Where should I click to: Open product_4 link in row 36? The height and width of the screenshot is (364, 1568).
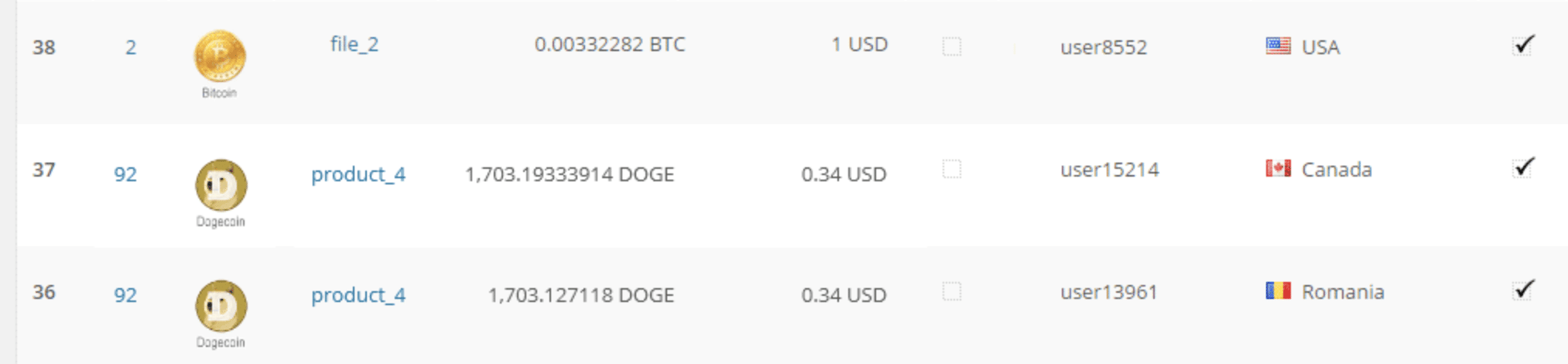pyautogui.click(x=358, y=295)
